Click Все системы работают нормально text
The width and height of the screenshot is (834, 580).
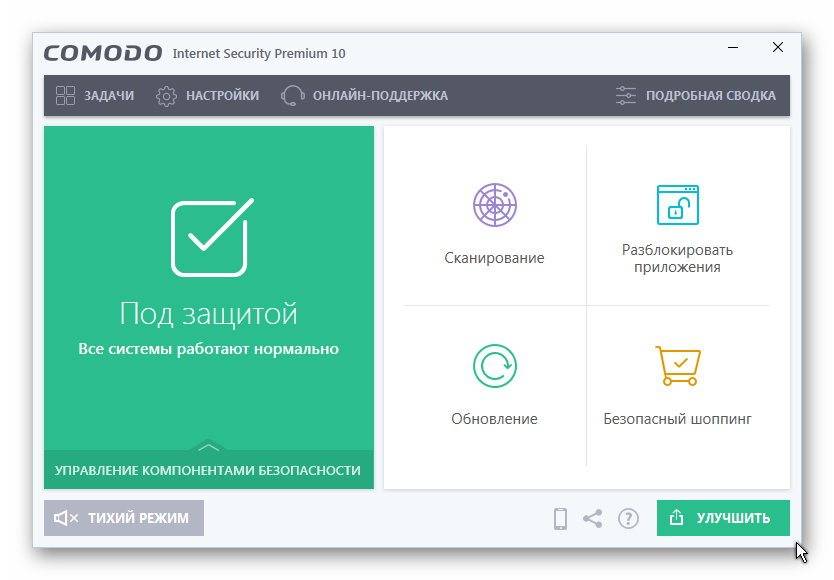tap(208, 349)
